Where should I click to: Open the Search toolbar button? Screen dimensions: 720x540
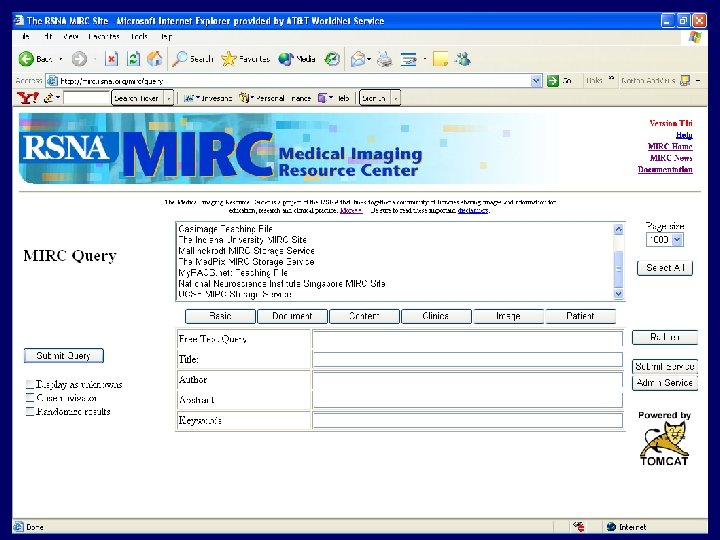click(x=193, y=59)
